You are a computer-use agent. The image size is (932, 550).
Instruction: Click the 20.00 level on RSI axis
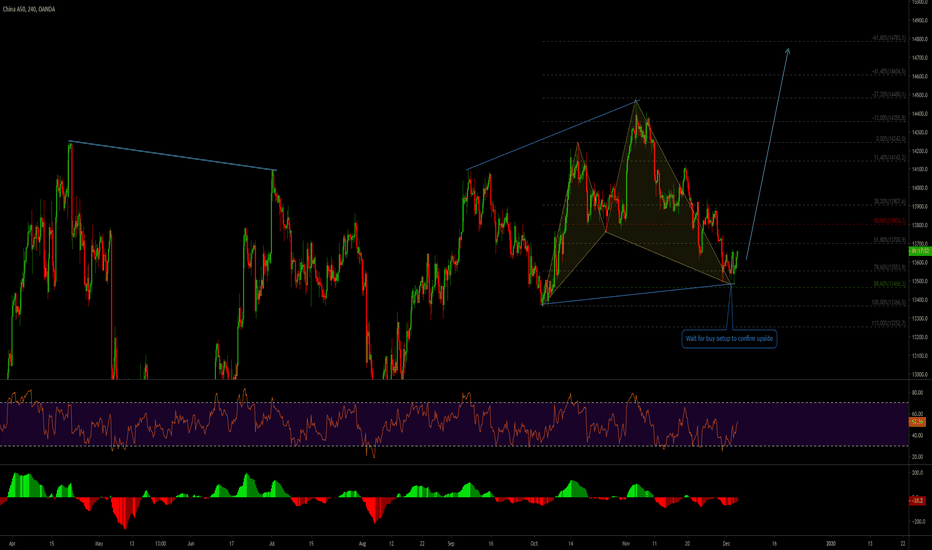[x=917, y=457]
